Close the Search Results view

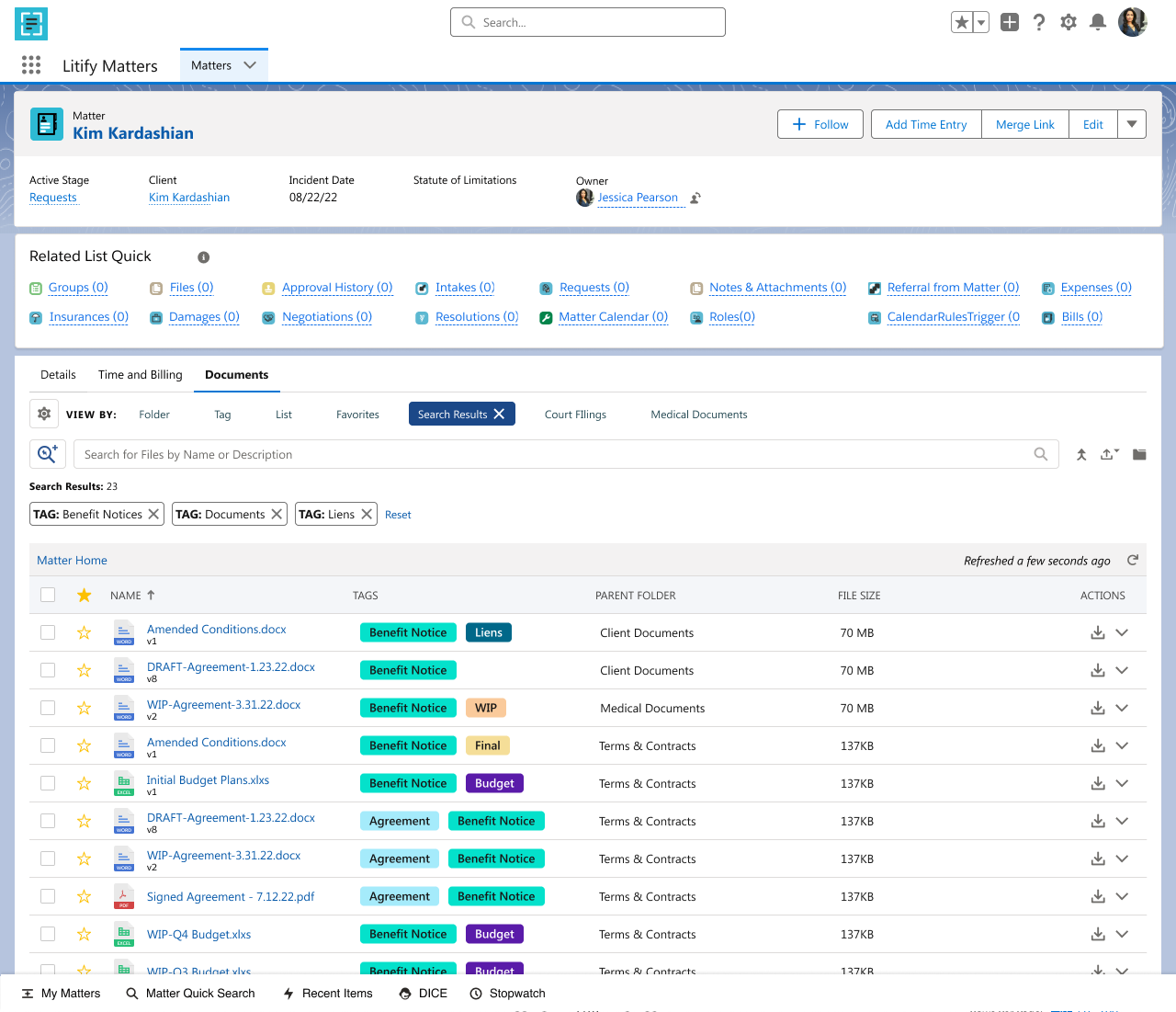pyautogui.click(x=499, y=414)
